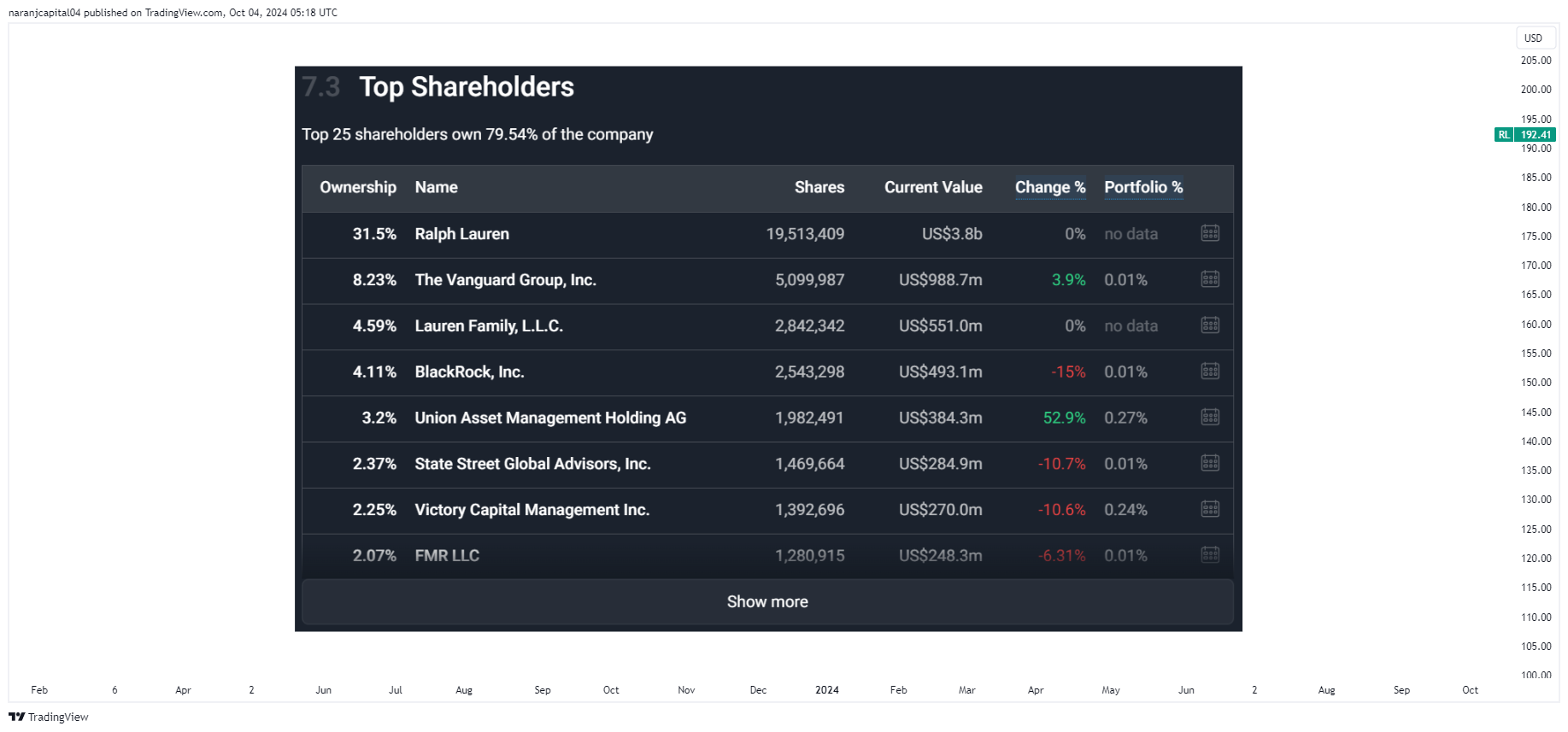Viewport: 1568px width, 732px height.
Task: Select FMR LLC name
Action: pyautogui.click(x=447, y=556)
